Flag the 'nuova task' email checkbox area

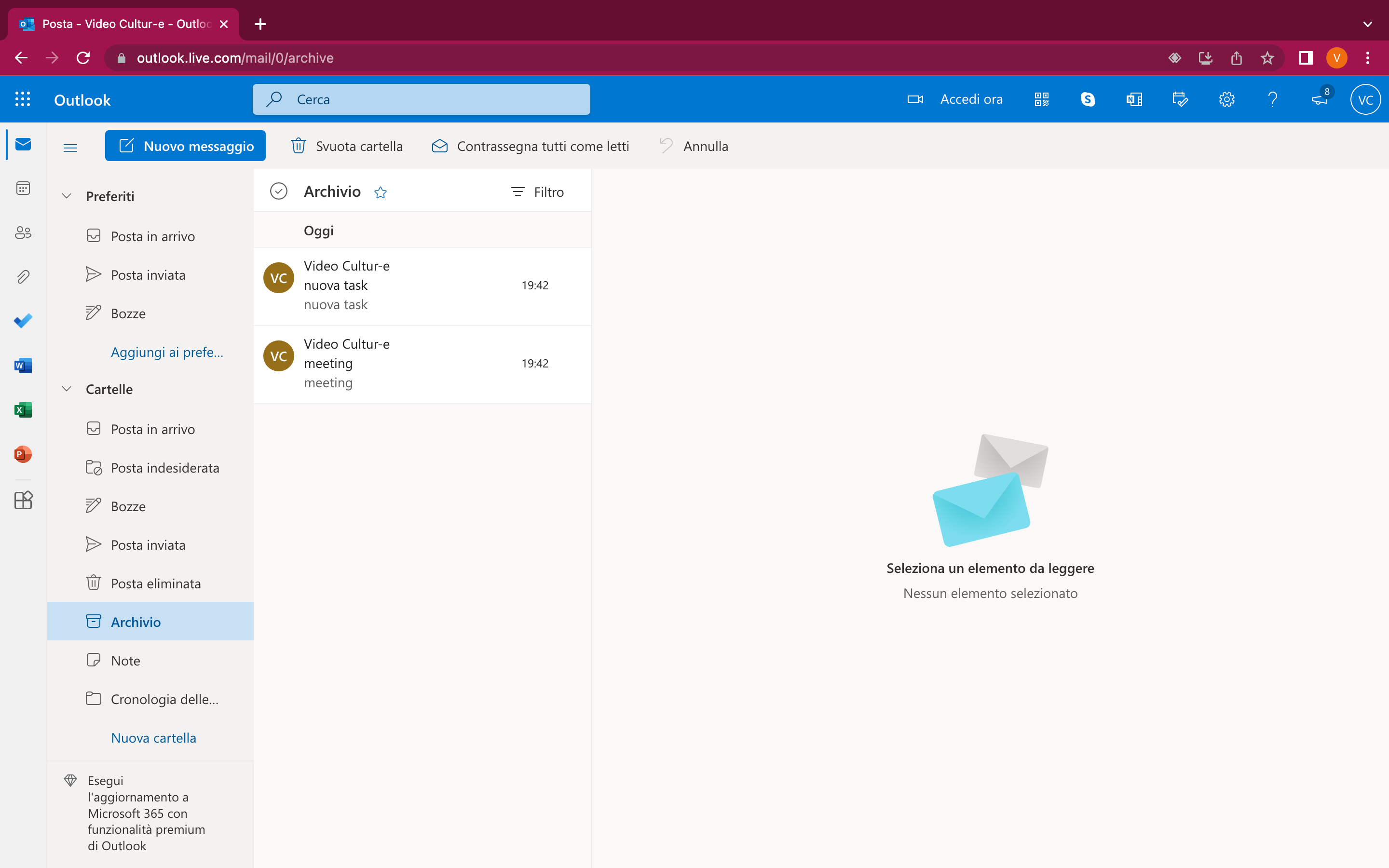coord(278,277)
